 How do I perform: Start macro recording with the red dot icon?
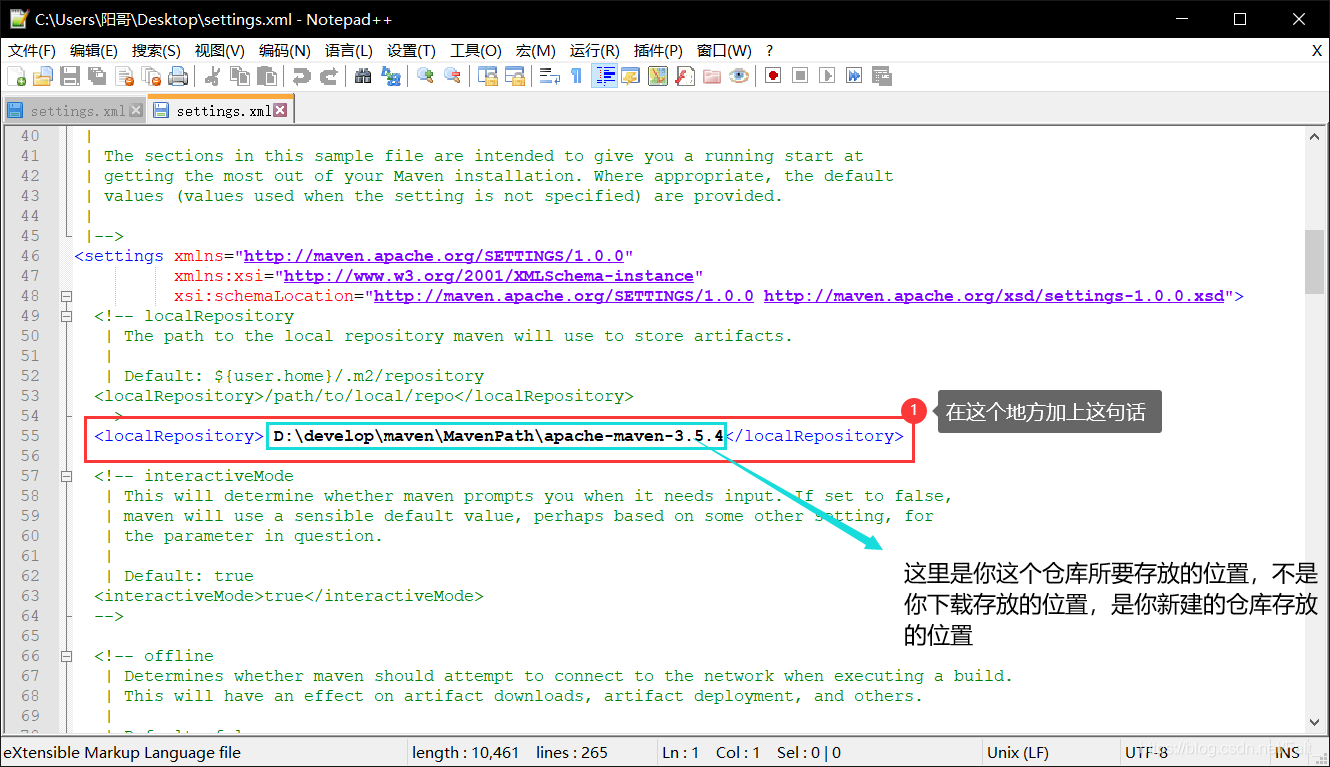pyautogui.click(x=773, y=76)
